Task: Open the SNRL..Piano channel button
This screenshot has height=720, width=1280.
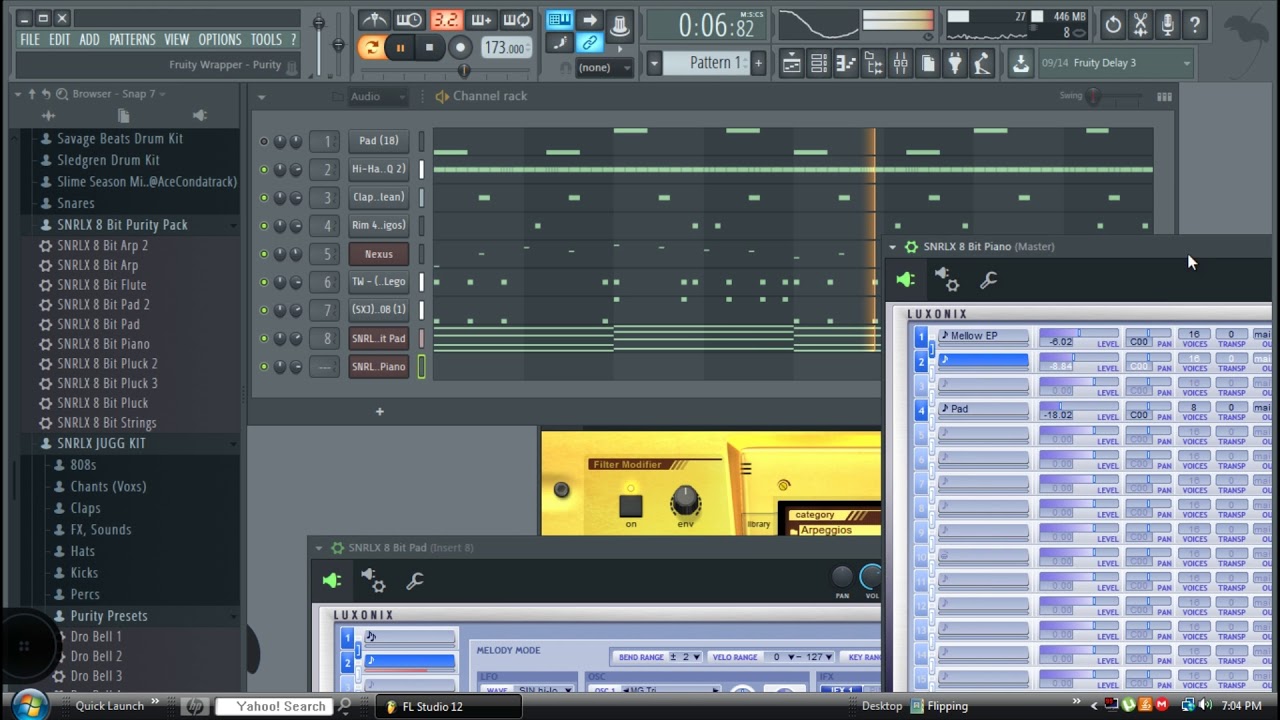Action: [379, 367]
